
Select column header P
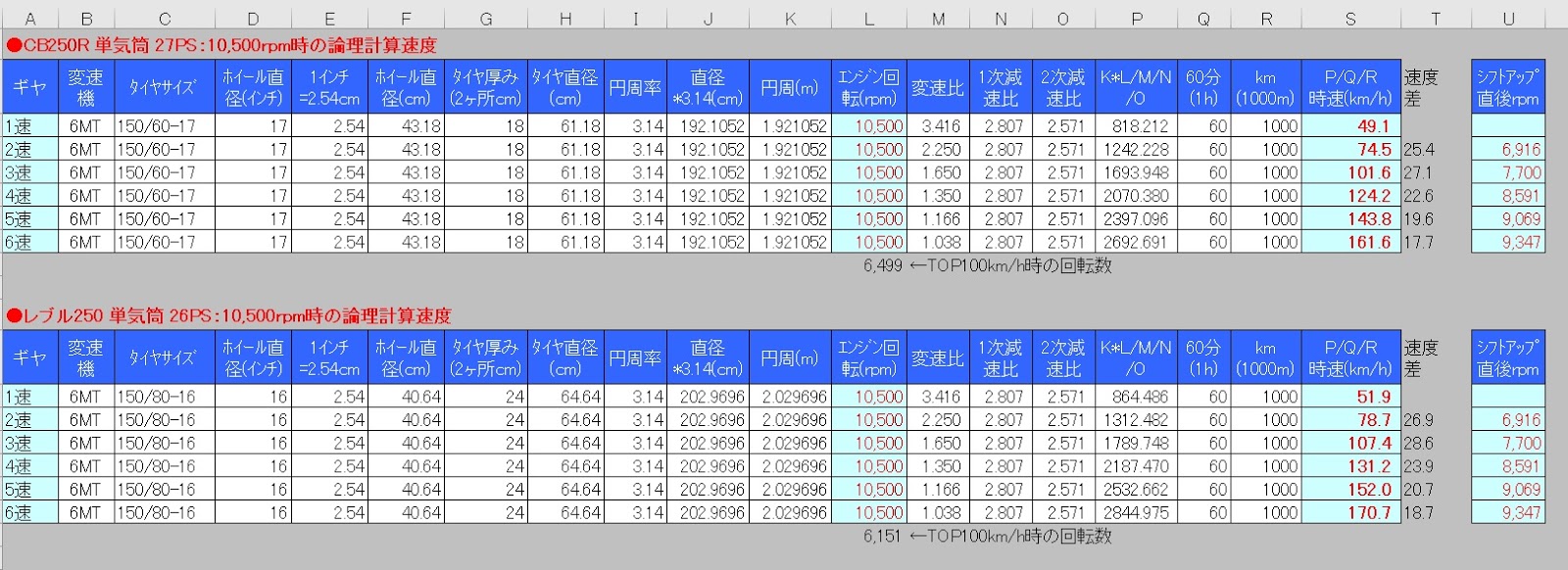coord(1136,19)
